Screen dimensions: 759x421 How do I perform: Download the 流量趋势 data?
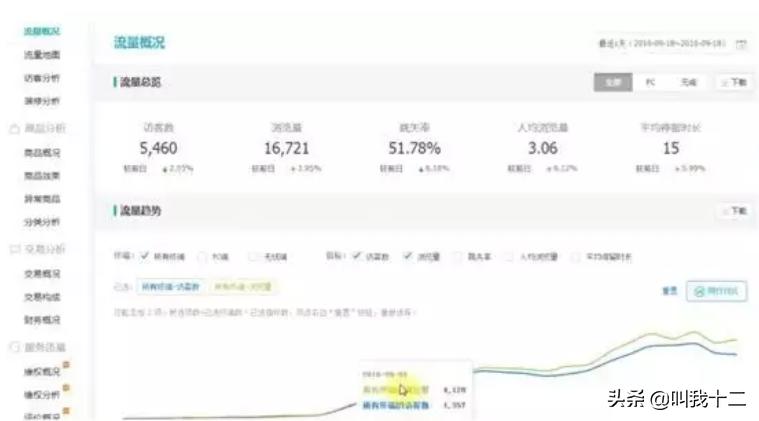click(734, 211)
